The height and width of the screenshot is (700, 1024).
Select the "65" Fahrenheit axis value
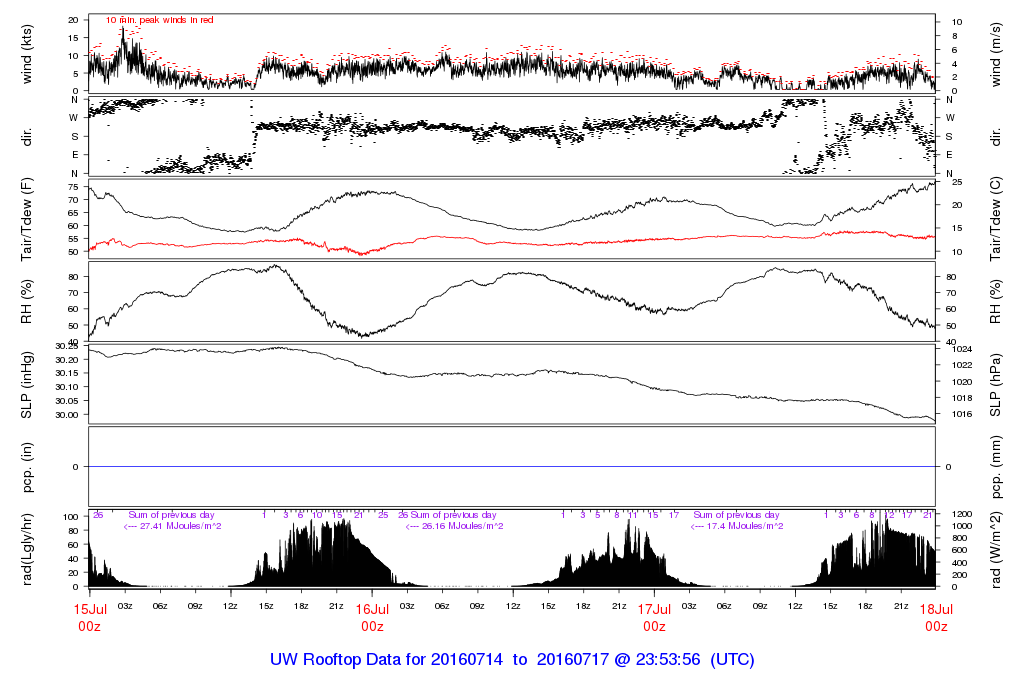73,213
